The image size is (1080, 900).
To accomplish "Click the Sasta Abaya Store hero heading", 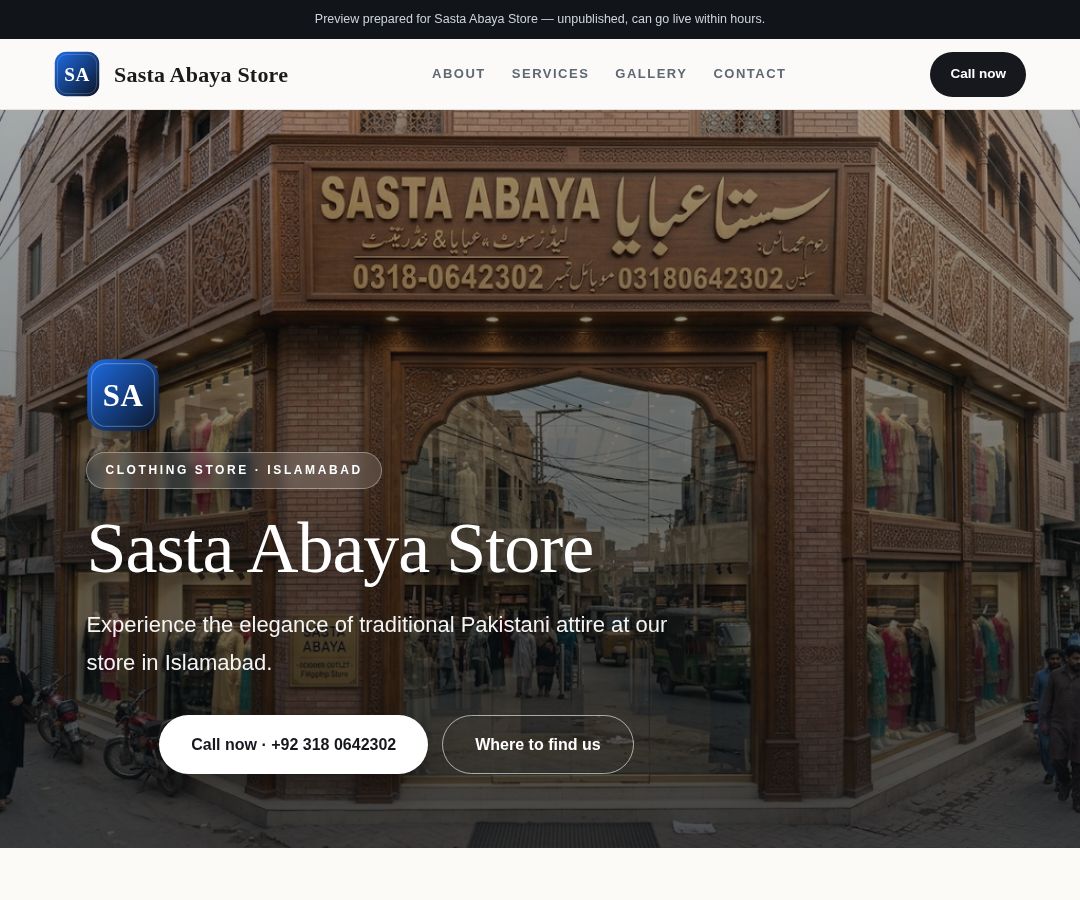I will (x=340, y=550).
